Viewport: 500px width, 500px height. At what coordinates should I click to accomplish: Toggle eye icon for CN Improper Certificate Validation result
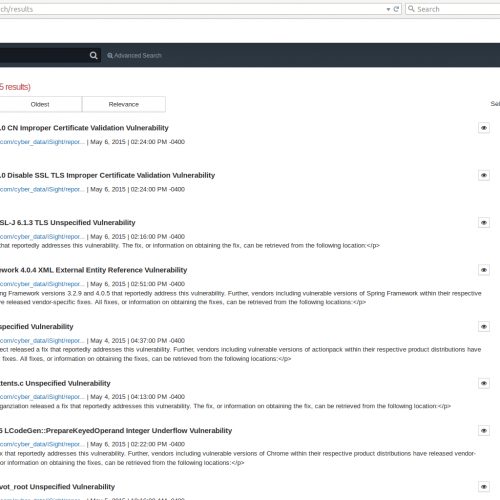click(x=484, y=128)
